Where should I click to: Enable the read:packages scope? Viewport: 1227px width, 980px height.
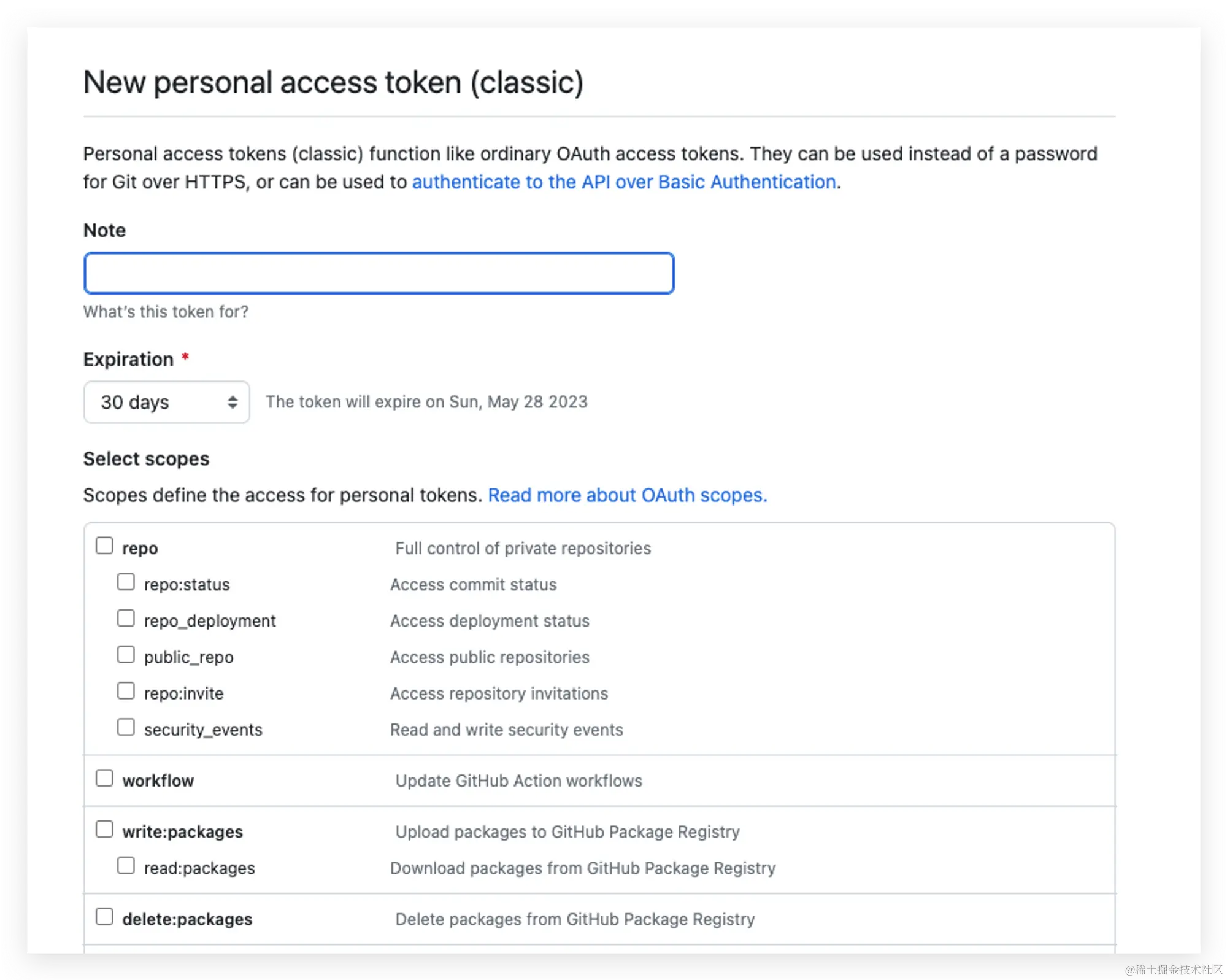[x=126, y=865]
